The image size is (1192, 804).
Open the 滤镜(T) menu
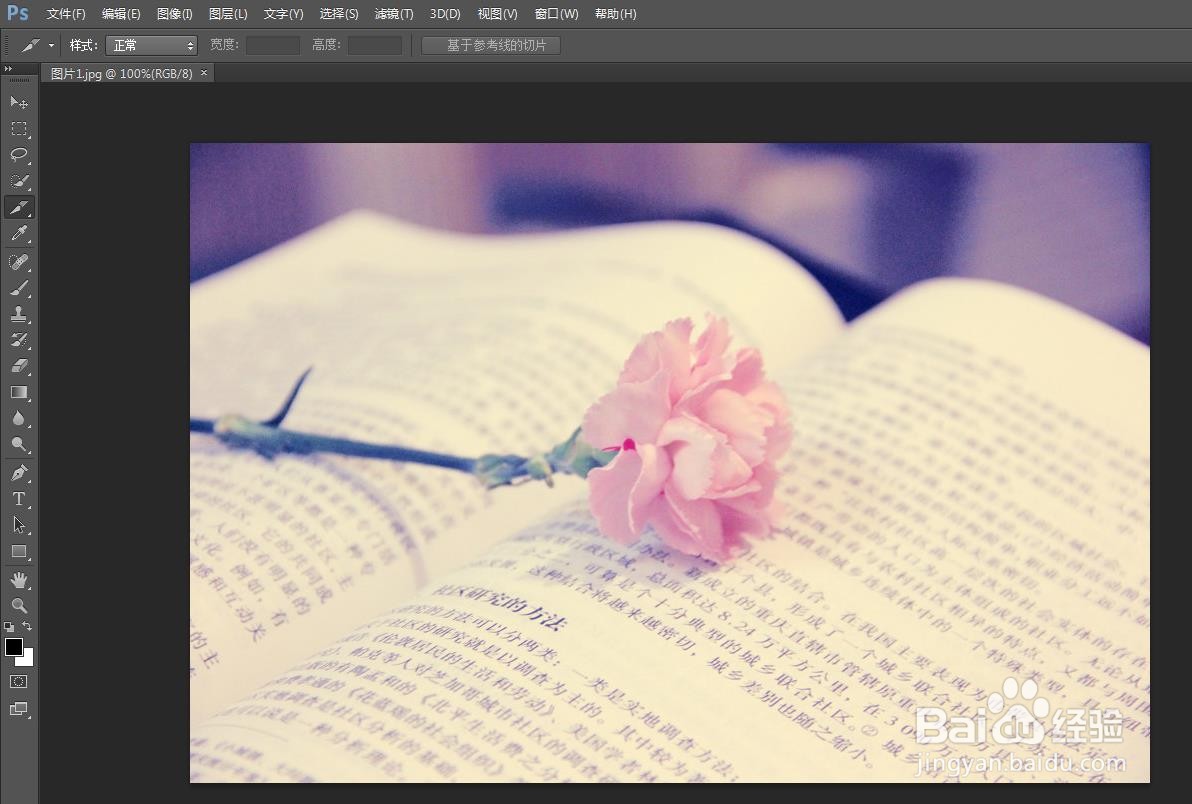point(394,14)
